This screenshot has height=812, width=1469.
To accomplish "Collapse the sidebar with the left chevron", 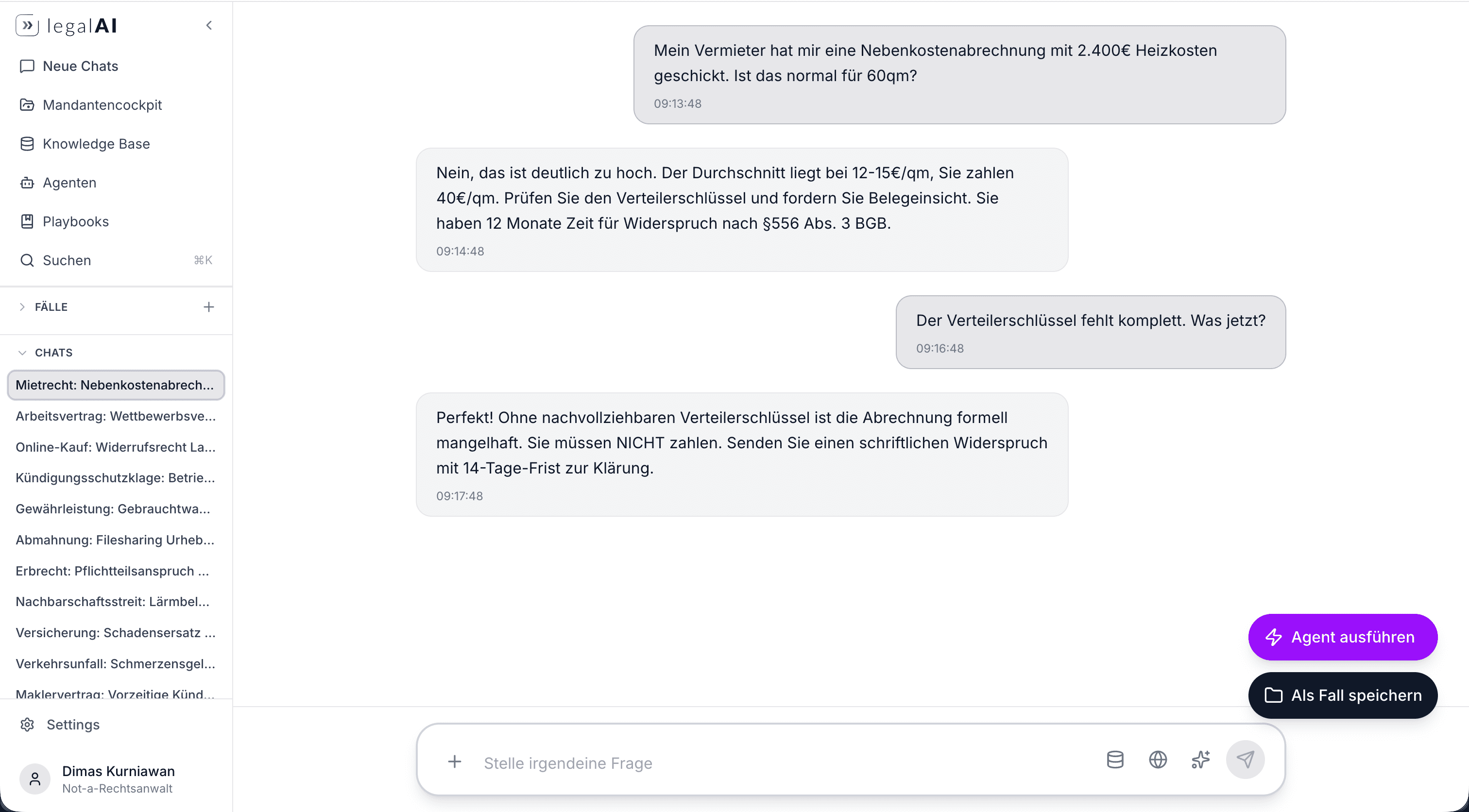I will pos(209,26).
